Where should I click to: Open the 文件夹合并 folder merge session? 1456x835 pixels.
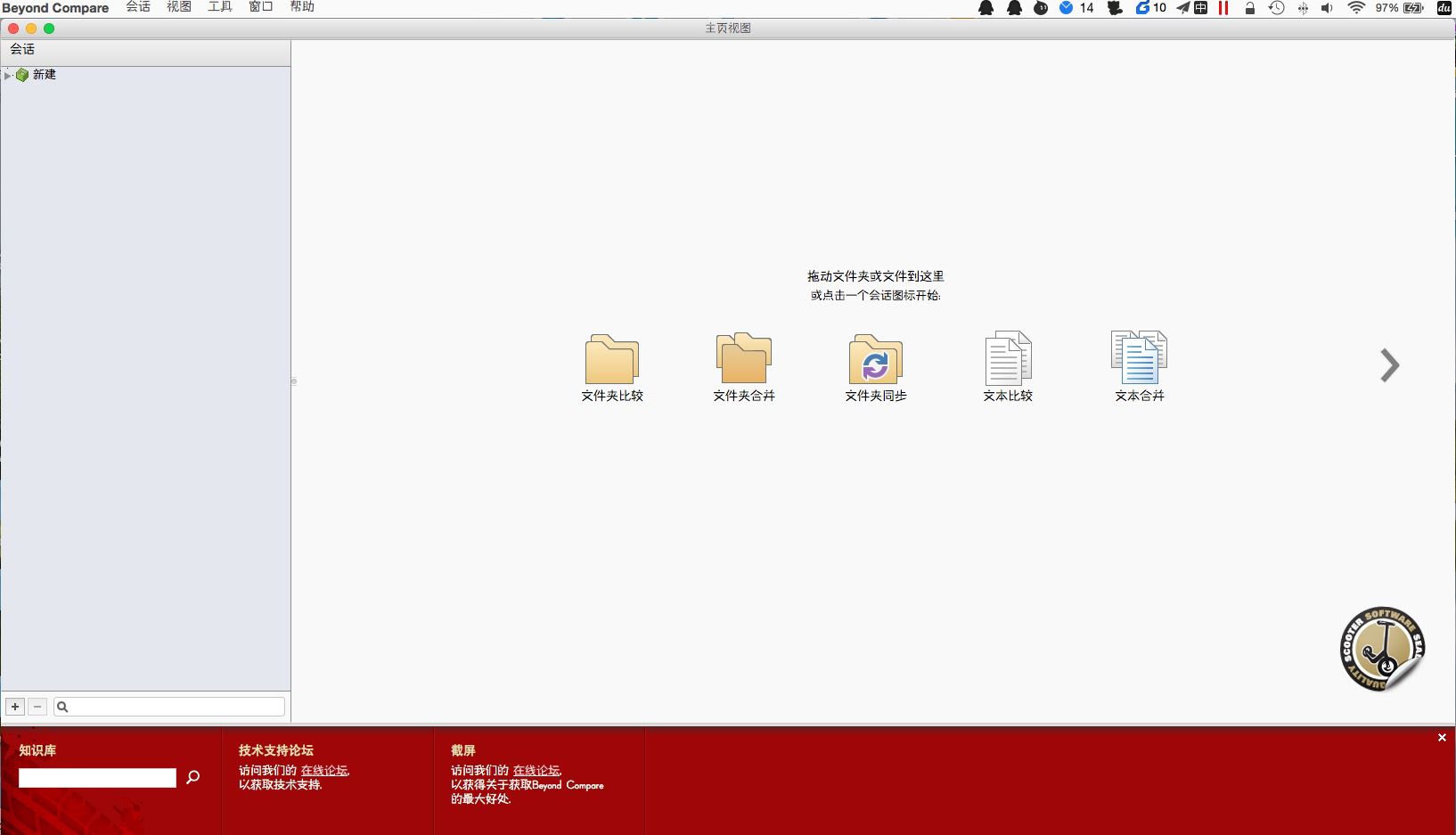click(x=744, y=367)
